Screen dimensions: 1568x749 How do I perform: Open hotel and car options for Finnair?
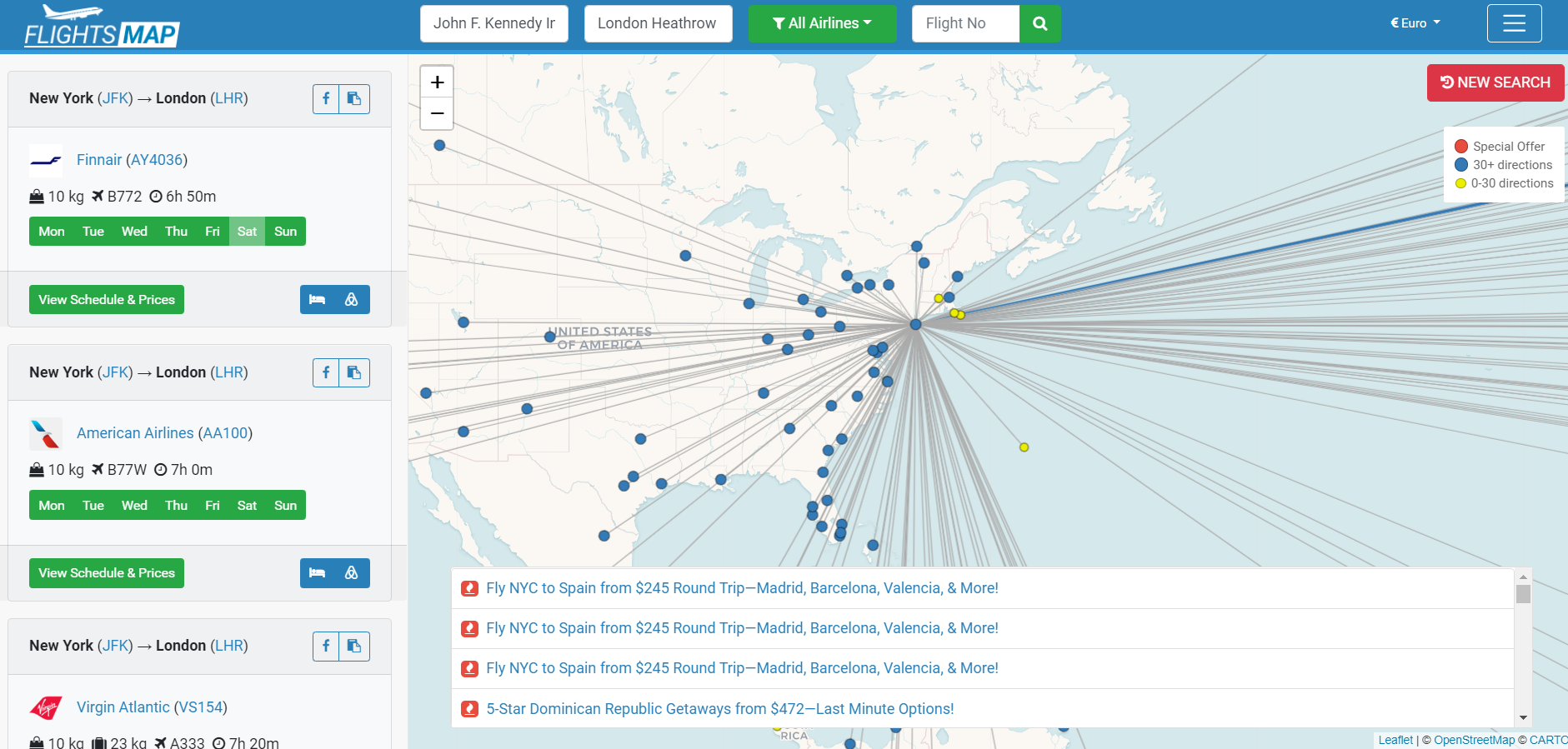point(334,299)
